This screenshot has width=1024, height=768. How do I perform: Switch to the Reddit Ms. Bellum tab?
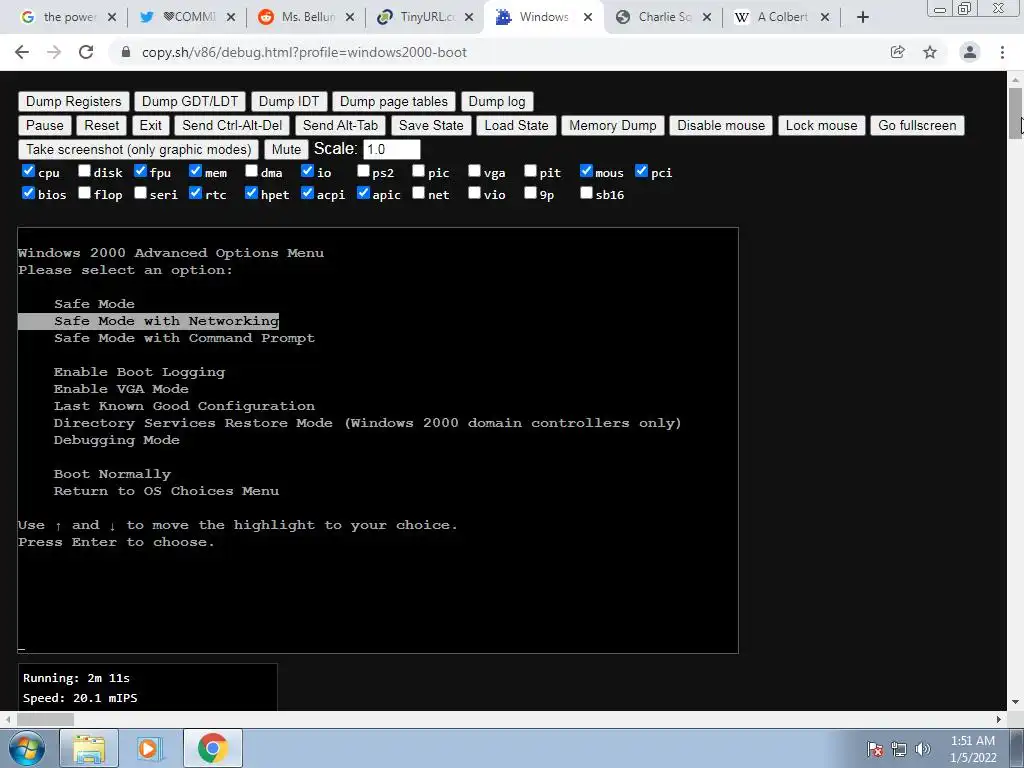308,17
